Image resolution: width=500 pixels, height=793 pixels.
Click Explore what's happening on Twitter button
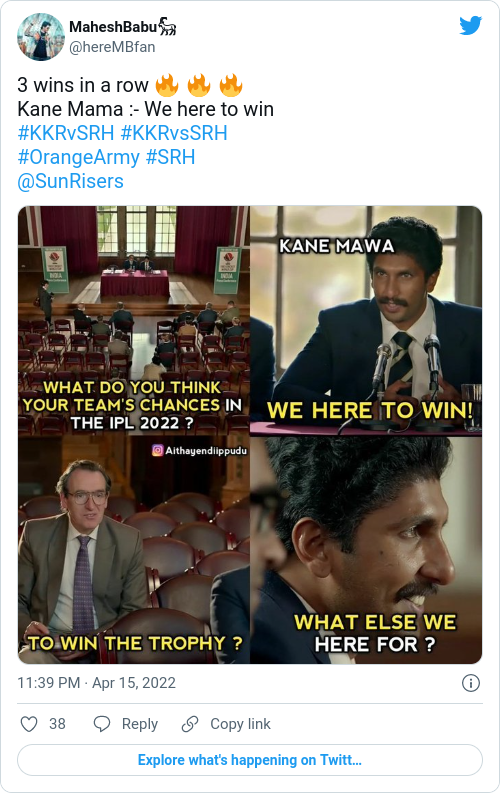point(250,760)
